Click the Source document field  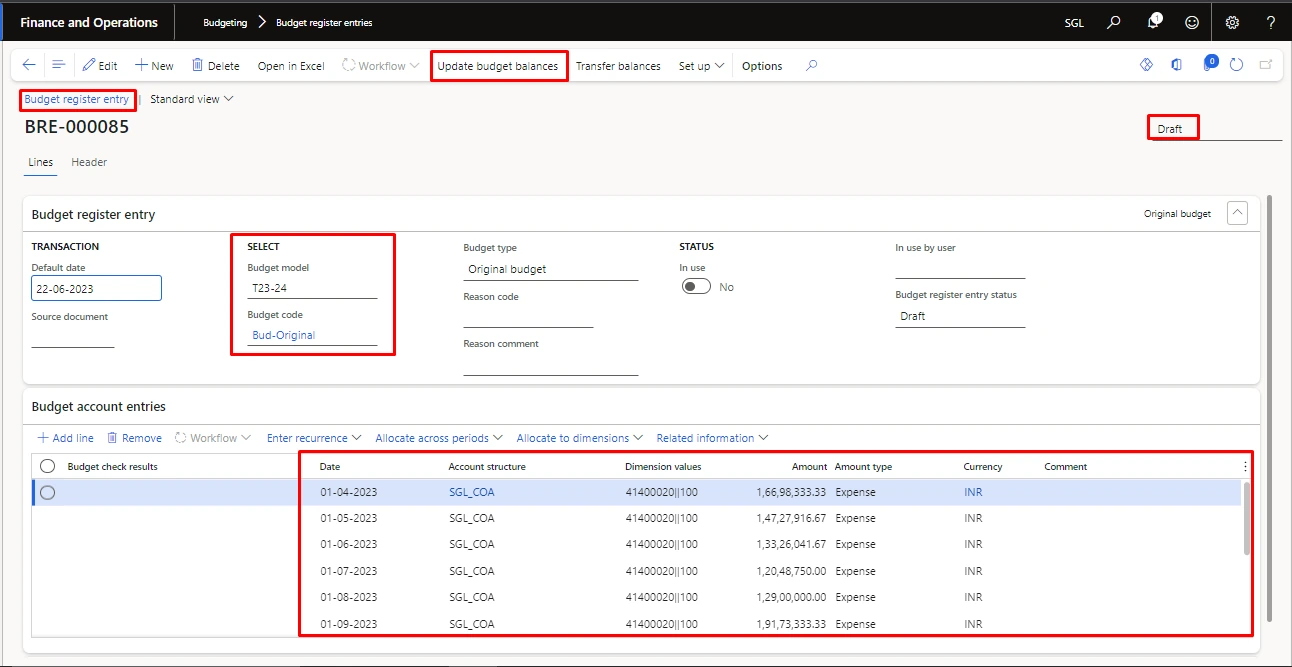[73, 336]
